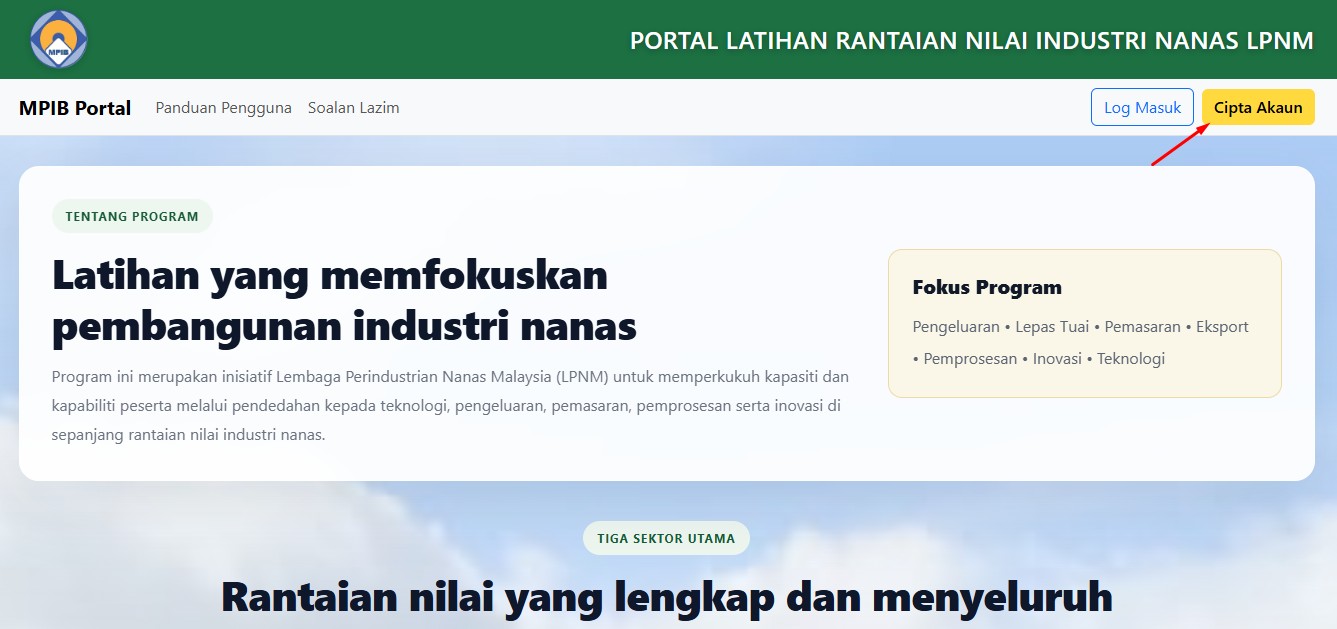Screen dimensions: 1337x629
Task: Click the 'Fokus Program' card title
Action: click(x=987, y=287)
